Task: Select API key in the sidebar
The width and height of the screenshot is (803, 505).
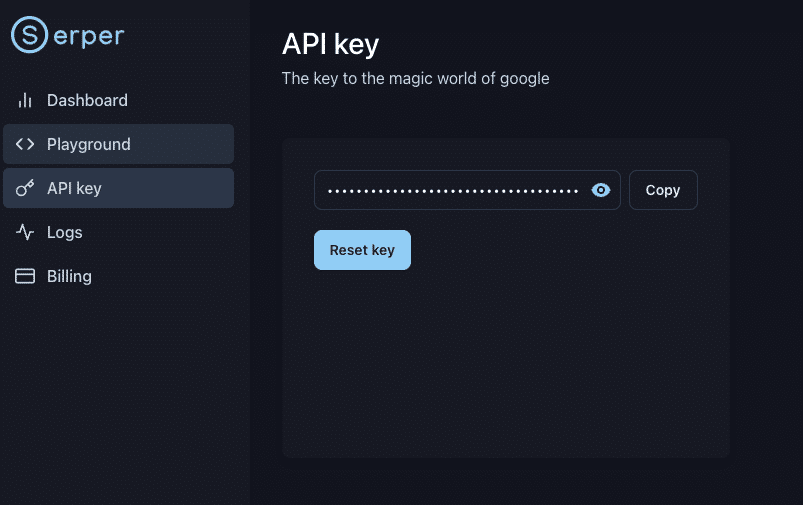Action: point(74,188)
